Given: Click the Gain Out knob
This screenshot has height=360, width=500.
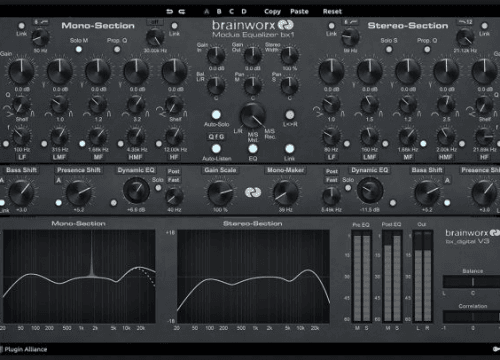Looking at the screenshot, I should coord(253,55).
